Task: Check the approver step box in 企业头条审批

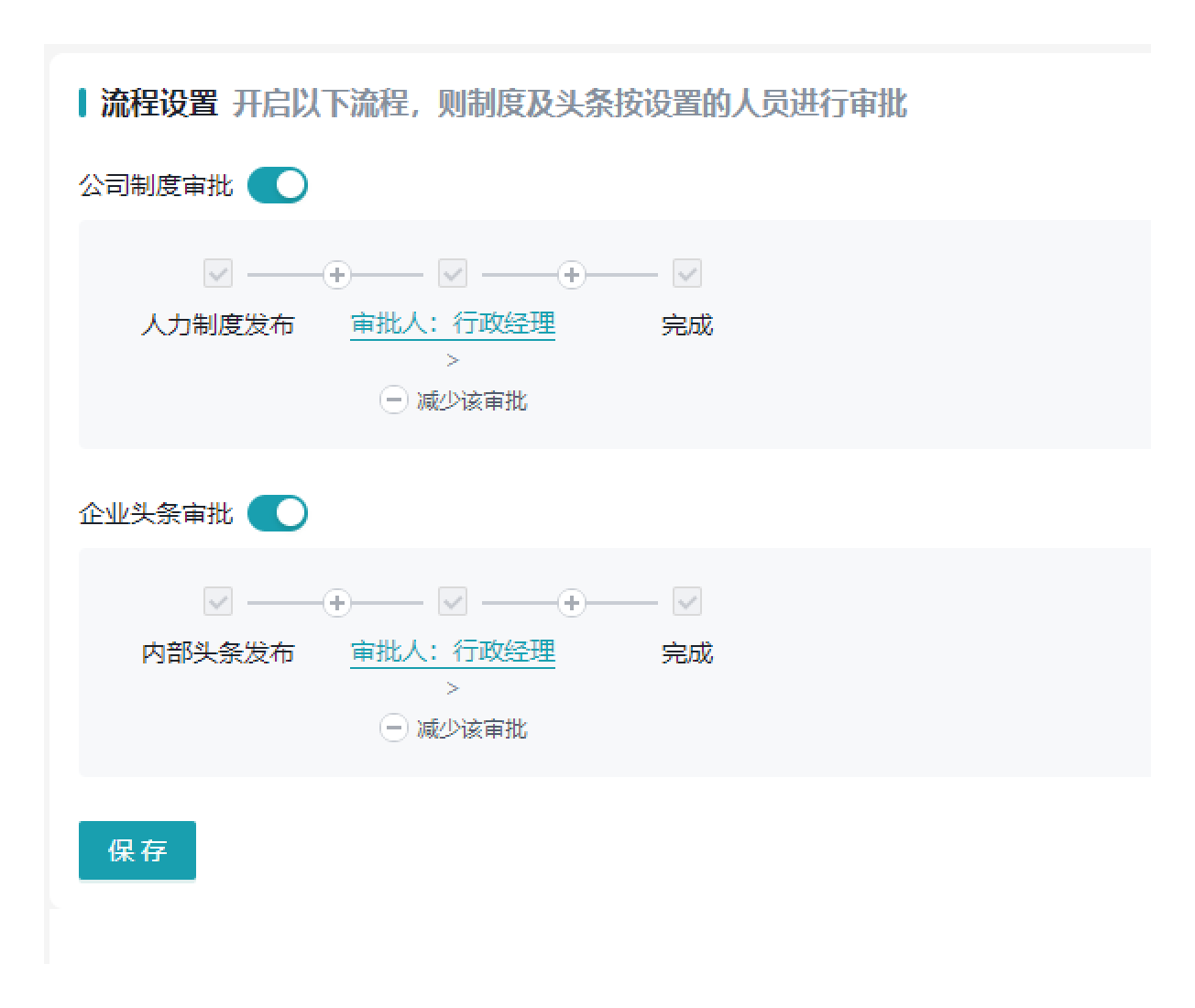Action: click(x=453, y=601)
